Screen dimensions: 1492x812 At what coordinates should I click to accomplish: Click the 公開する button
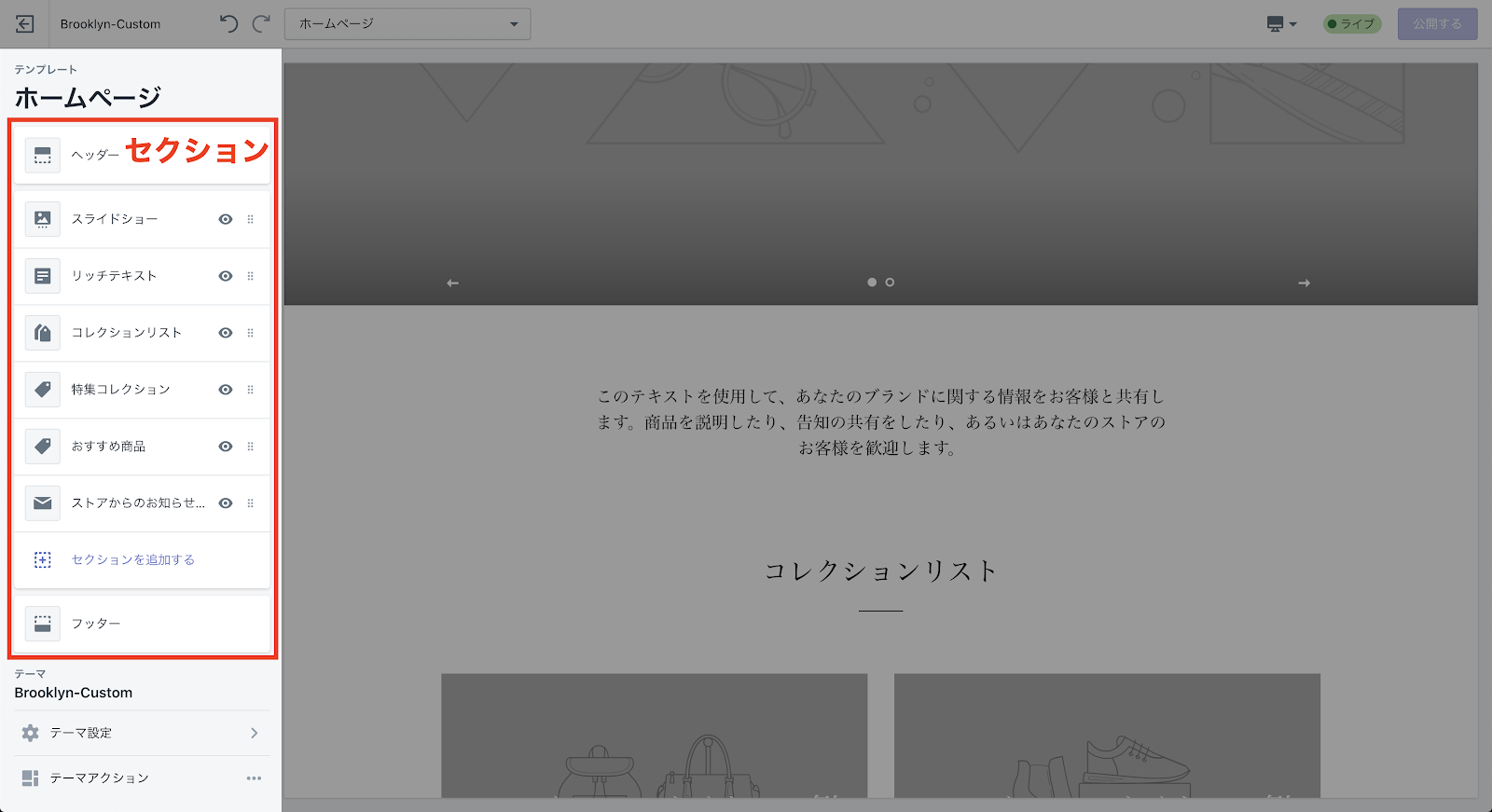point(1437,24)
